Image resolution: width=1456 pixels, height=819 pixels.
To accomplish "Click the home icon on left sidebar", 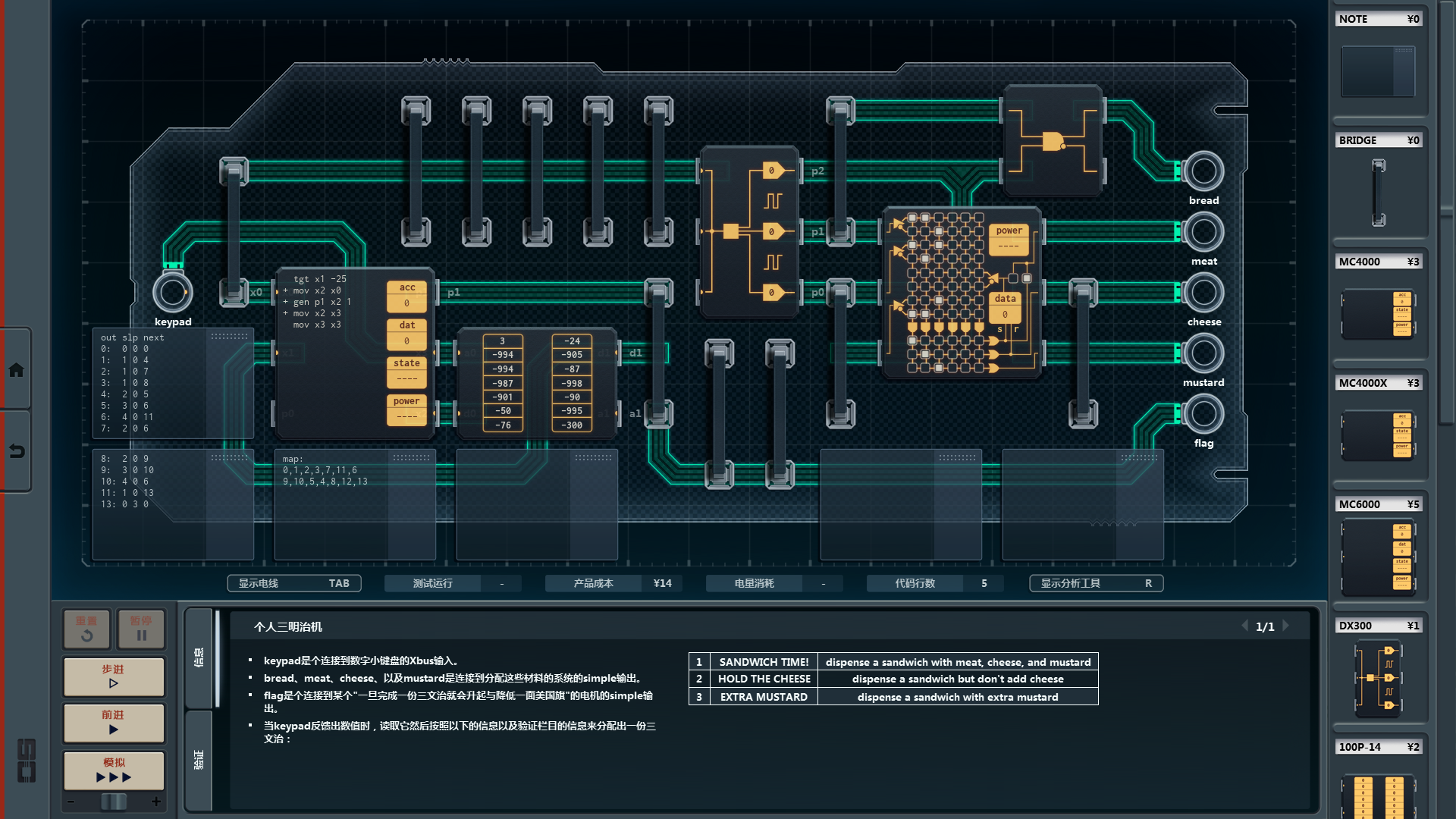I will point(16,370).
